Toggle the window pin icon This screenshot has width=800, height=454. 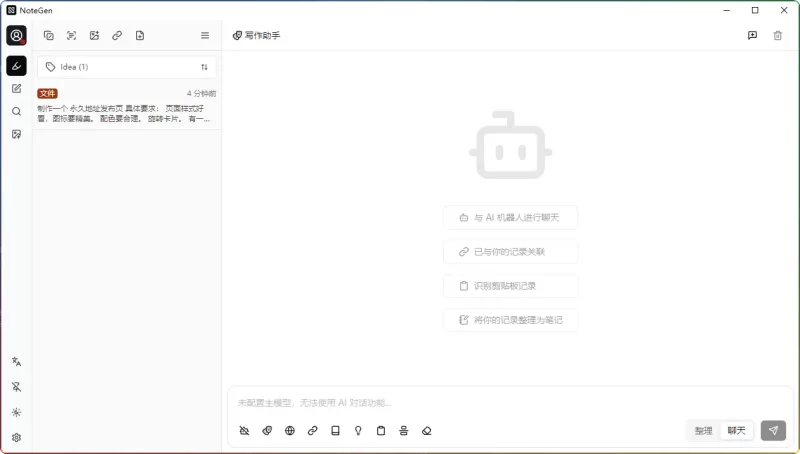tap(16, 387)
